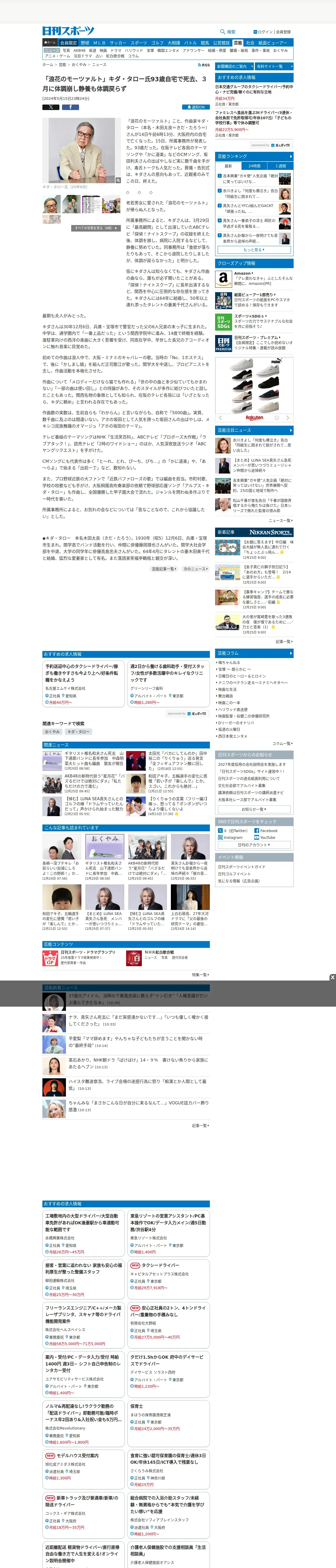Viewport: 336px width, 1568px height.
Task: Share article on Facebook button
Action: [70, 107]
